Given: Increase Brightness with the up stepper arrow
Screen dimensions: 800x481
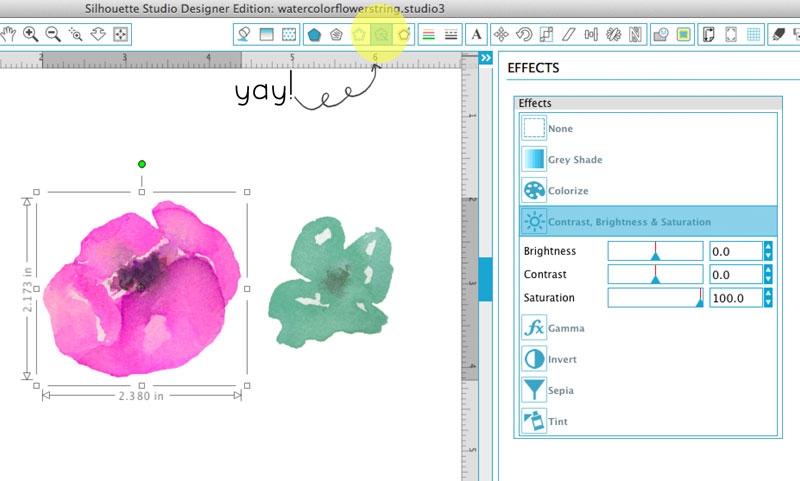Looking at the screenshot, I should coord(768,246).
